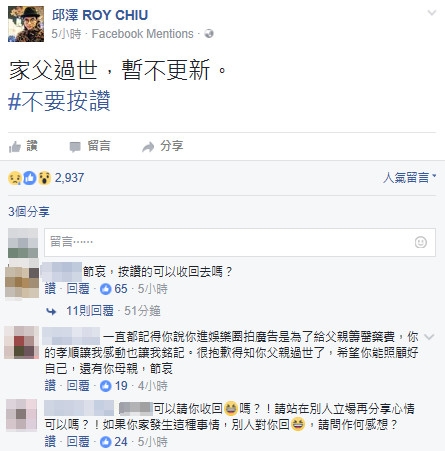
Task: Open the 3個分享 shares link
Action: [29, 212]
